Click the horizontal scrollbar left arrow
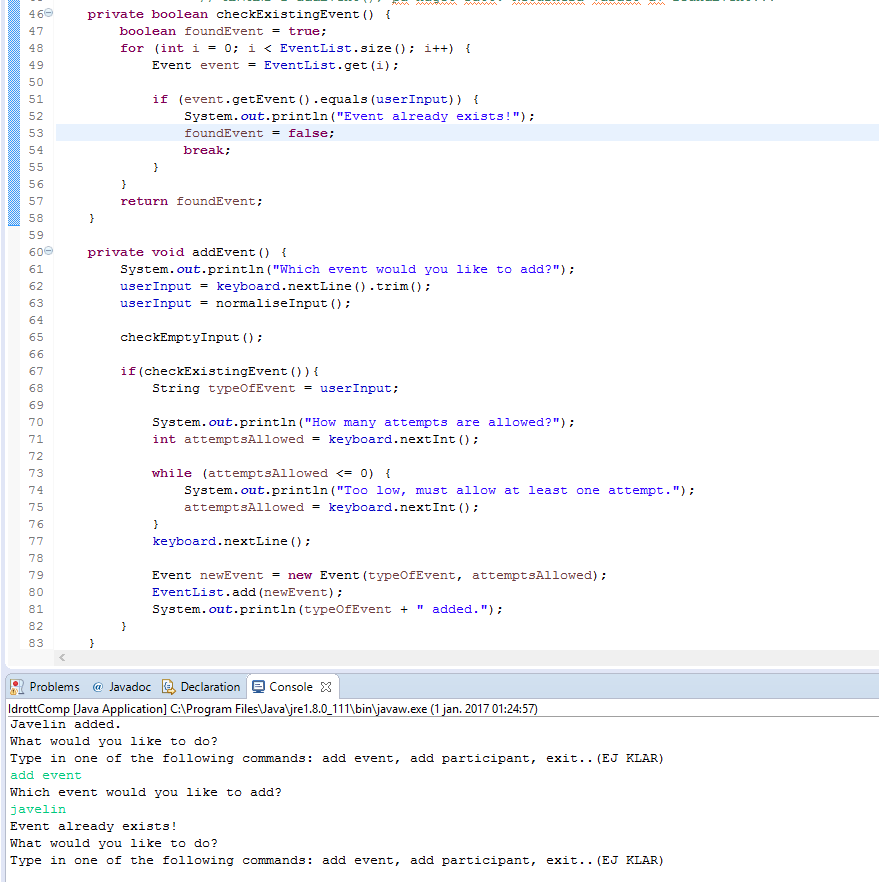The image size is (879, 882). (60, 658)
